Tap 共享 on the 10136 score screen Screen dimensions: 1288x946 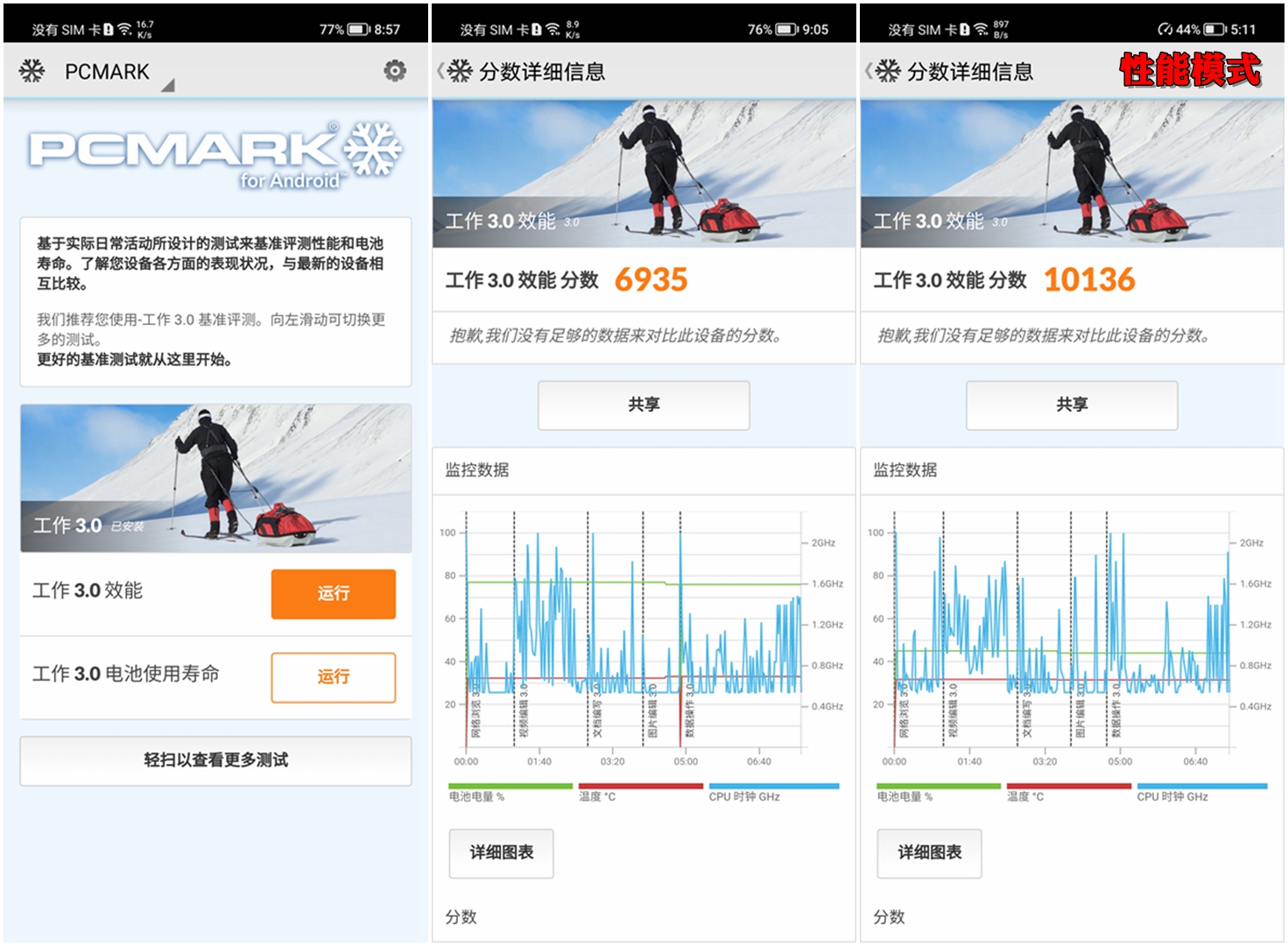click(1072, 405)
